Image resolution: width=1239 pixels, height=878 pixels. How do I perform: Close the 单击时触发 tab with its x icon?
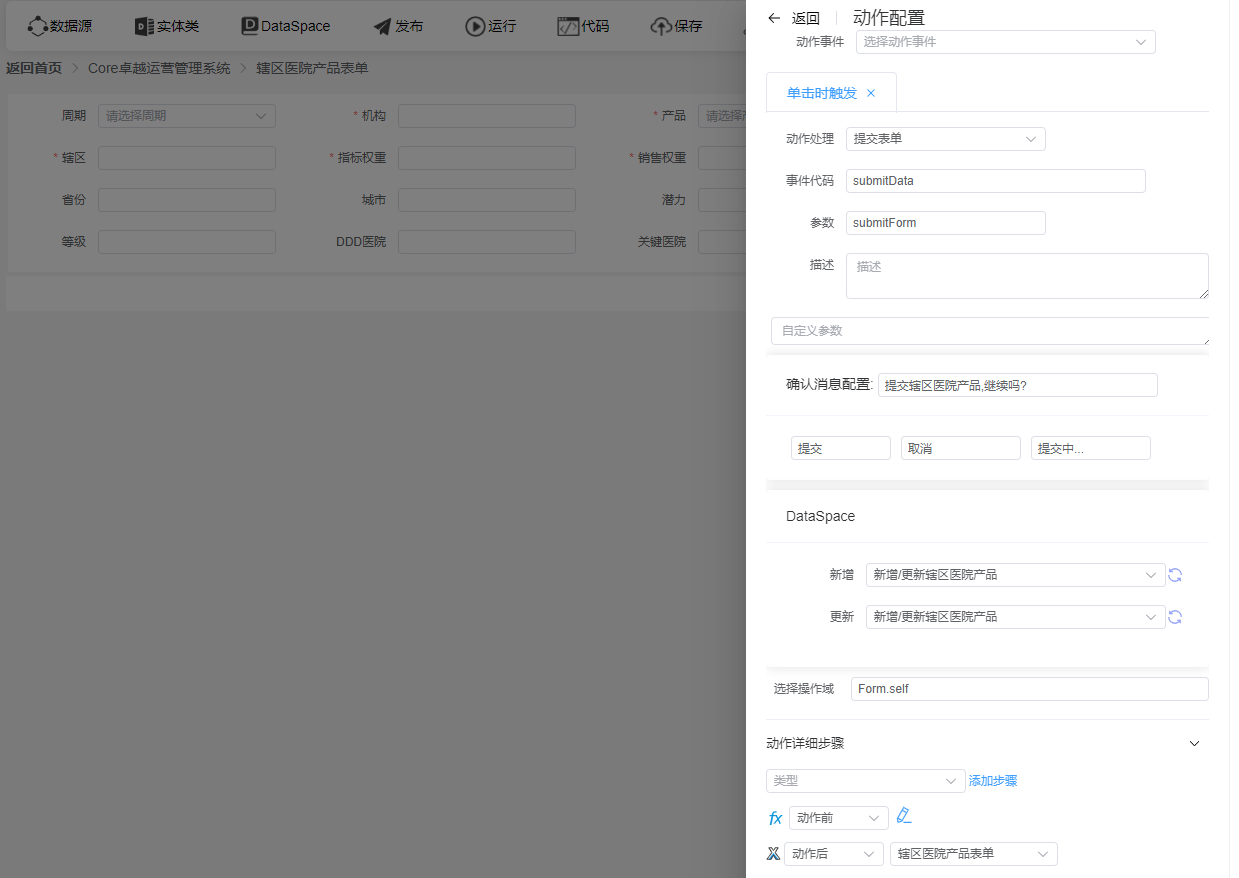pos(871,93)
